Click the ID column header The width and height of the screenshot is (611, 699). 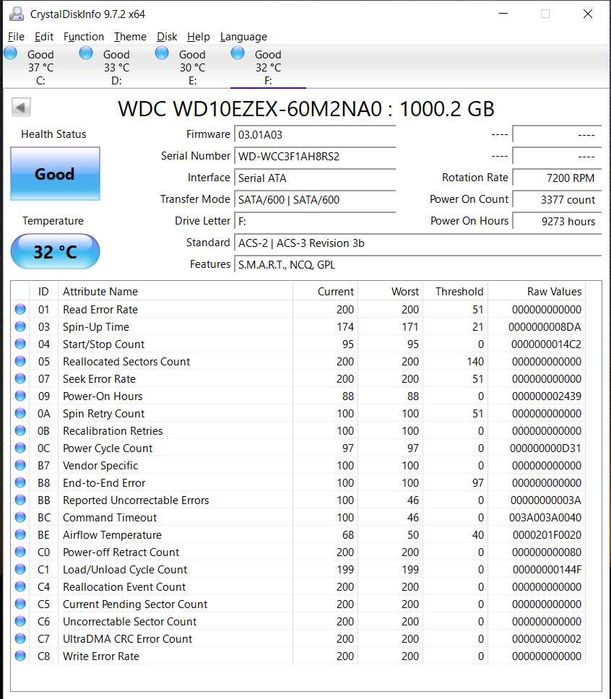[x=43, y=292]
